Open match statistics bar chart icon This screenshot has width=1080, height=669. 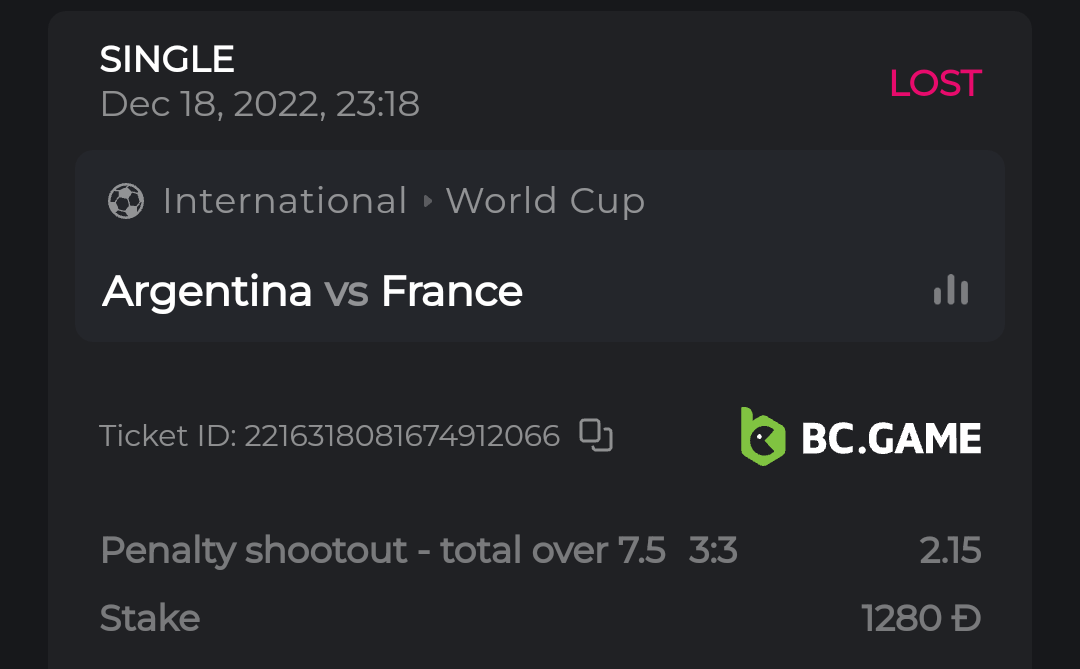[x=950, y=290]
